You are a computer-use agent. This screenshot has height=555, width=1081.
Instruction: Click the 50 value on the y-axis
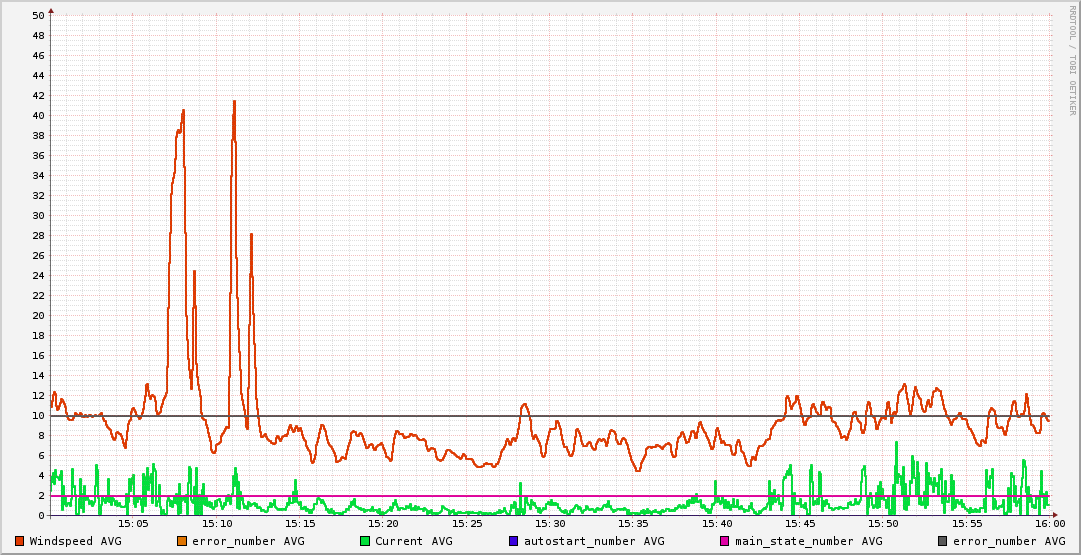pos(38,16)
